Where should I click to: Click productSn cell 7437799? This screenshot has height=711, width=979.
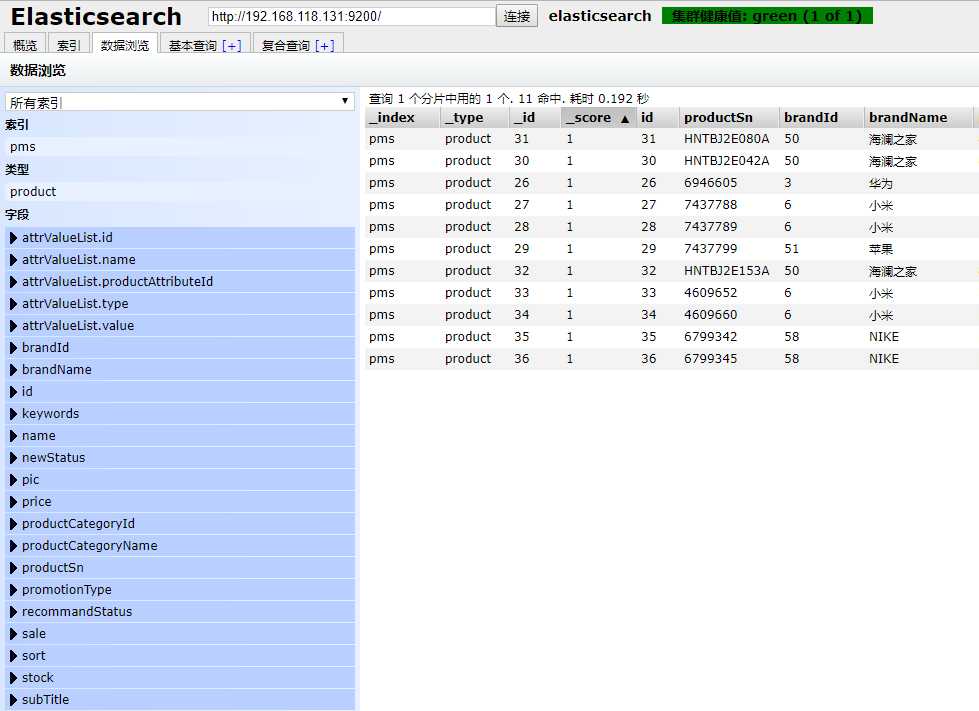click(711, 248)
